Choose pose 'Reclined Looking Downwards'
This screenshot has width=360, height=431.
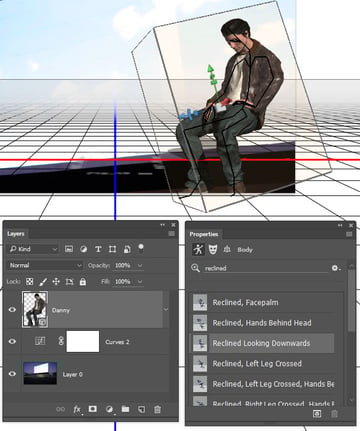(x=263, y=343)
